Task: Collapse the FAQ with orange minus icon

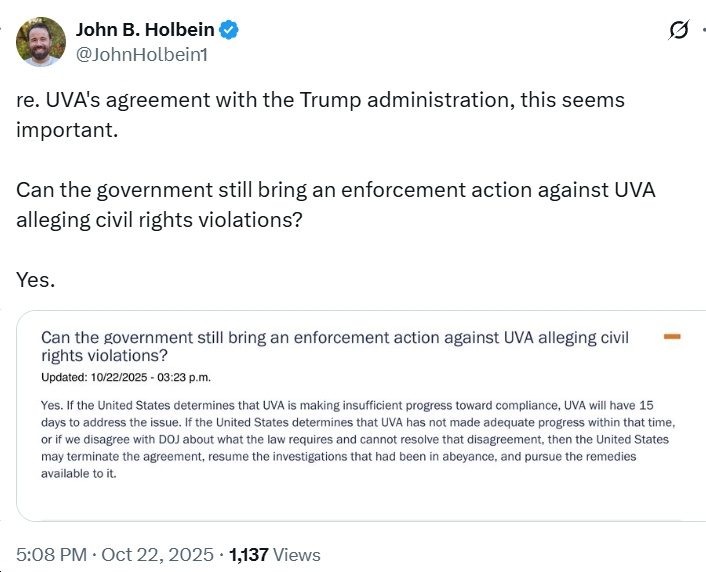Action: pos(672,337)
